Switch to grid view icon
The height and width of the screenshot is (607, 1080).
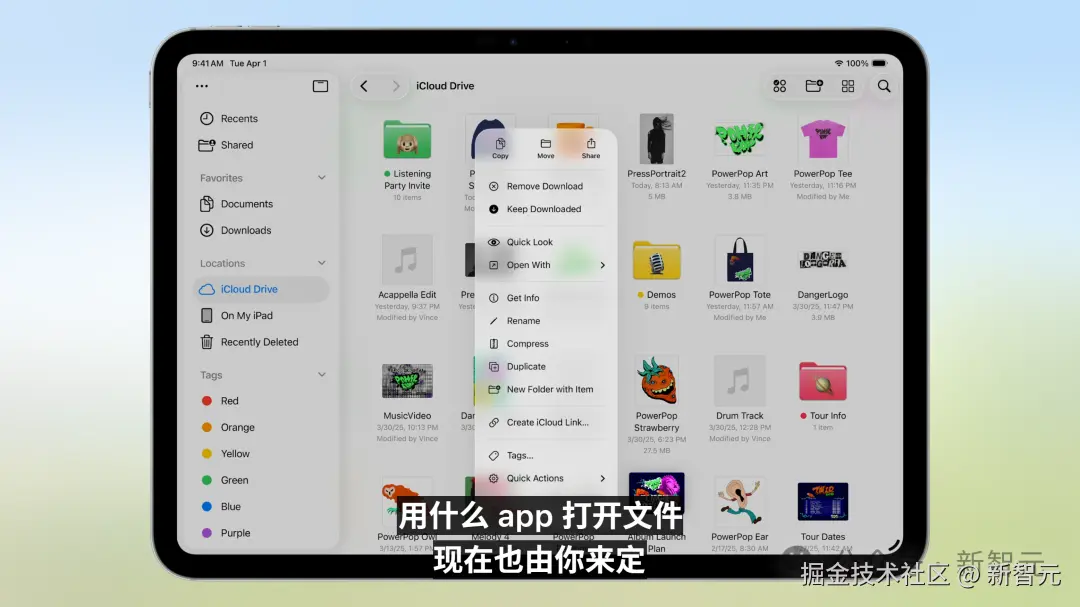[848, 86]
